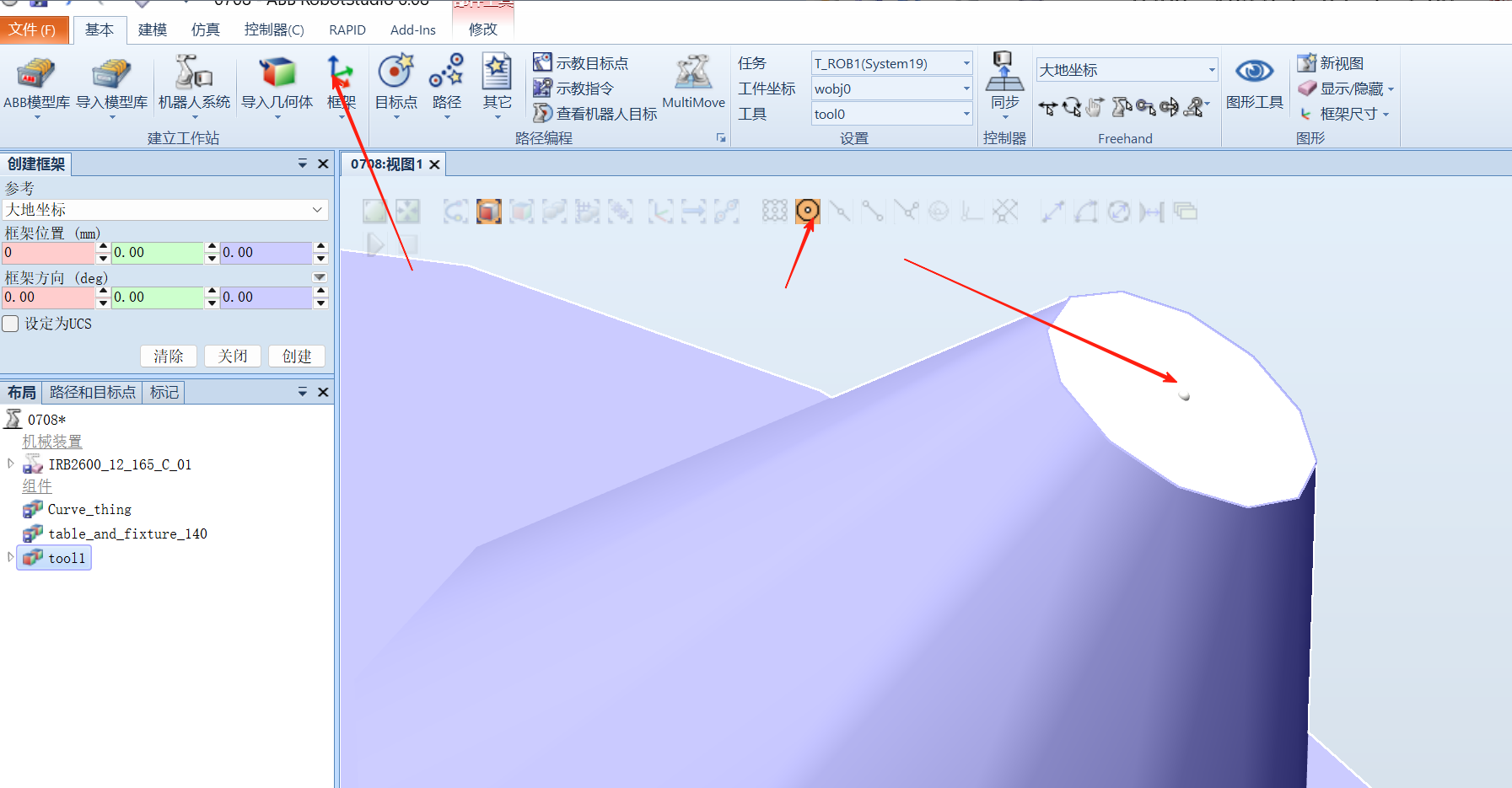This screenshot has height=788, width=1512.
Task: Click 示教目标点 button
Action: [581, 63]
